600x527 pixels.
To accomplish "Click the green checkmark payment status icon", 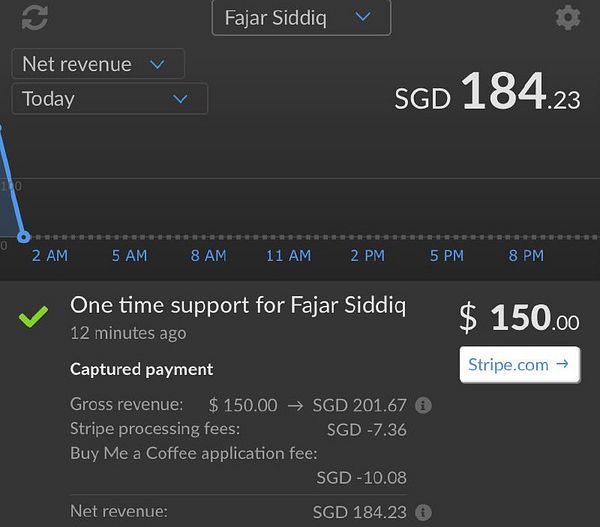I will point(34,318).
